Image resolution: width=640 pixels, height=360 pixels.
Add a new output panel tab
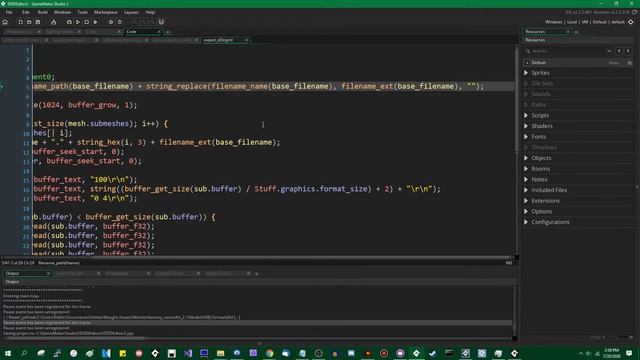tap(256, 273)
